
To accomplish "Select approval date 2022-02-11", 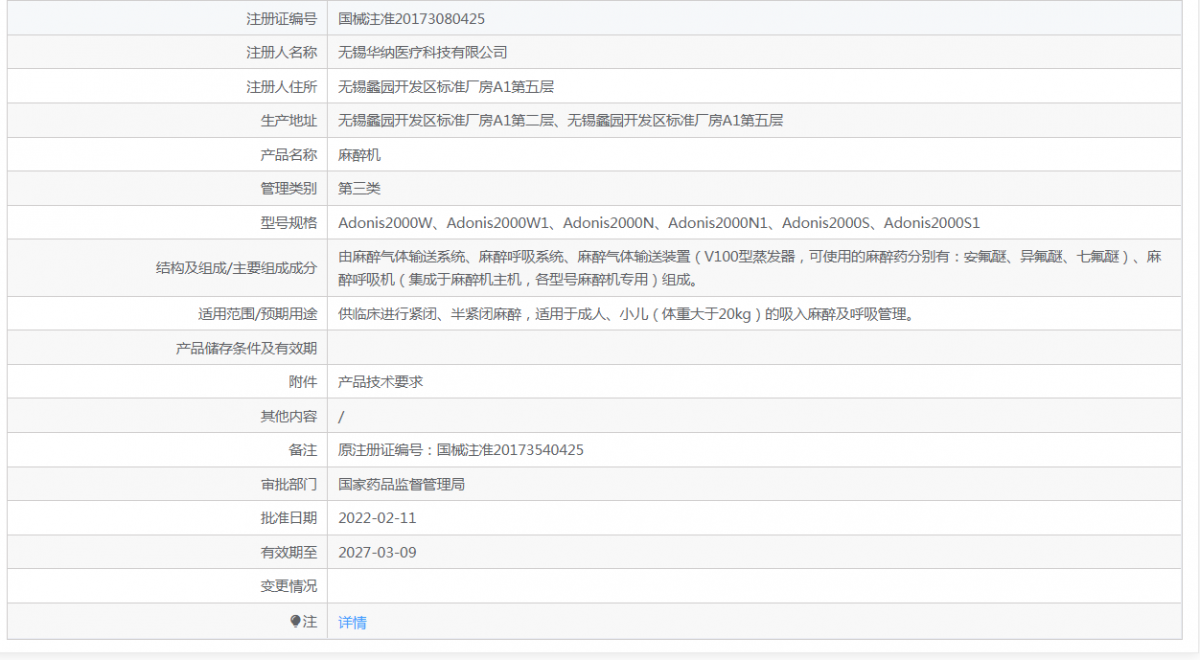I will pos(377,518).
